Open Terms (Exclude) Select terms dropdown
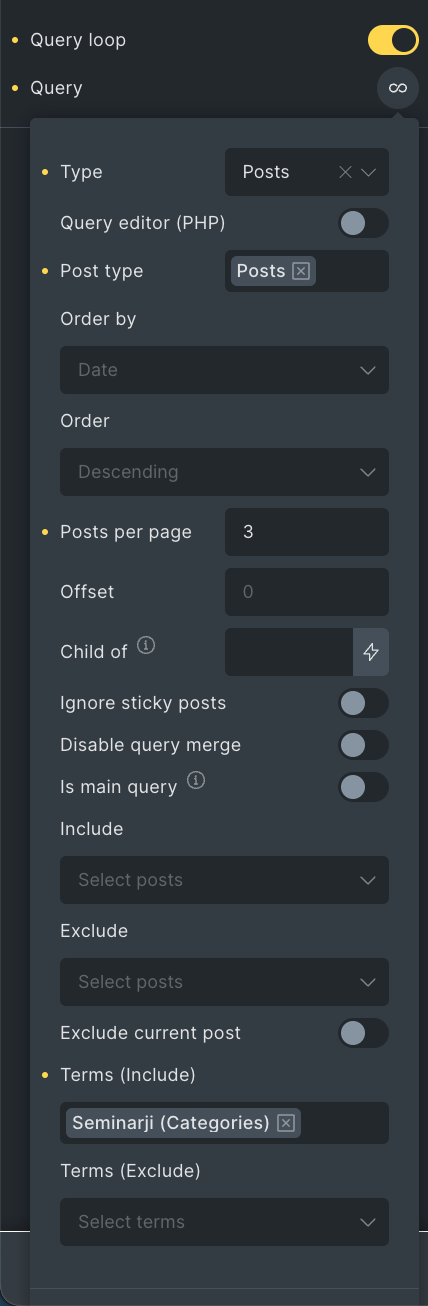Screen dimensions: 428x1306 pyautogui.click(x=224, y=1222)
